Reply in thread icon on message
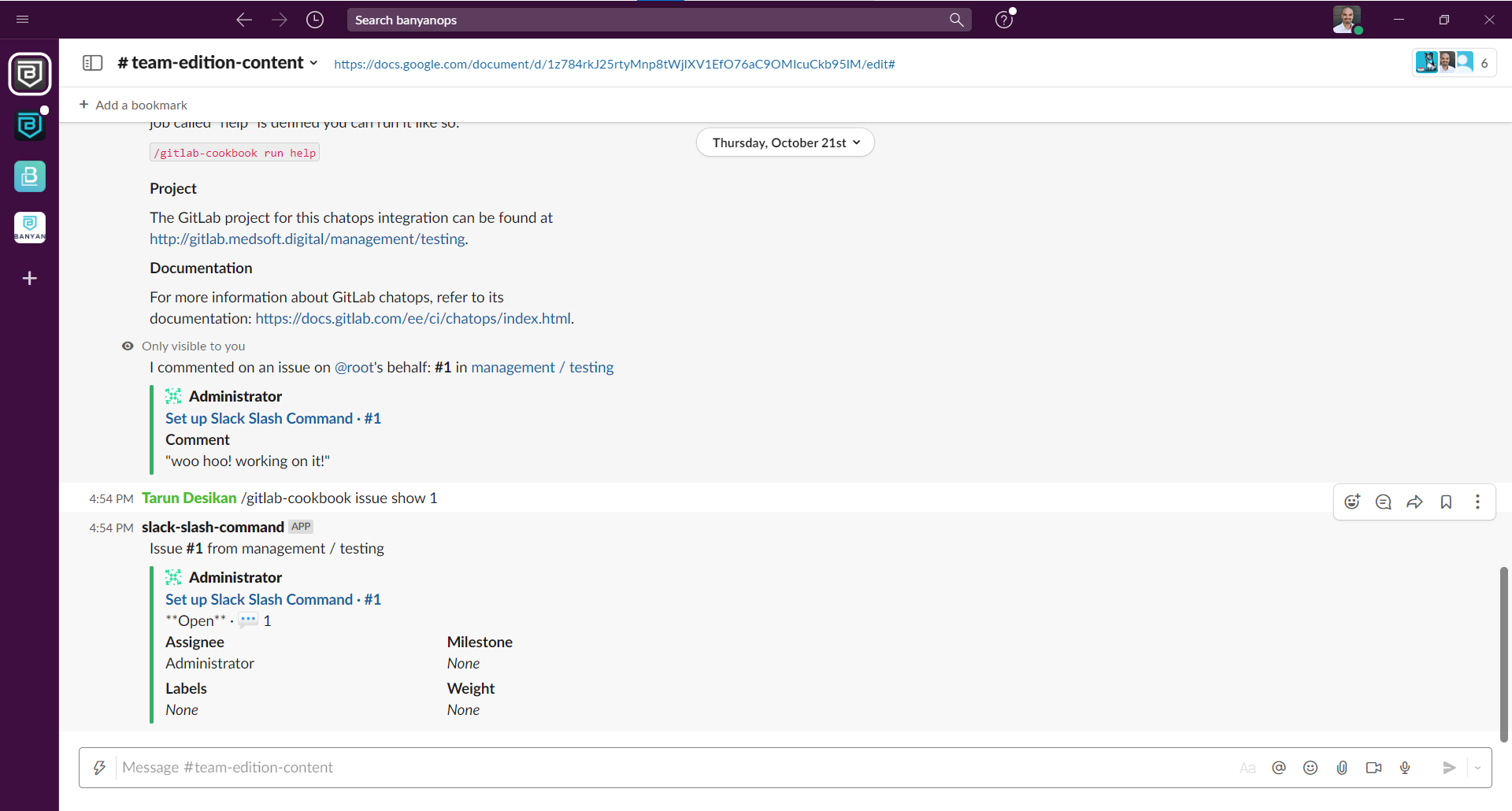The height and width of the screenshot is (811, 1512). tap(1383, 502)
